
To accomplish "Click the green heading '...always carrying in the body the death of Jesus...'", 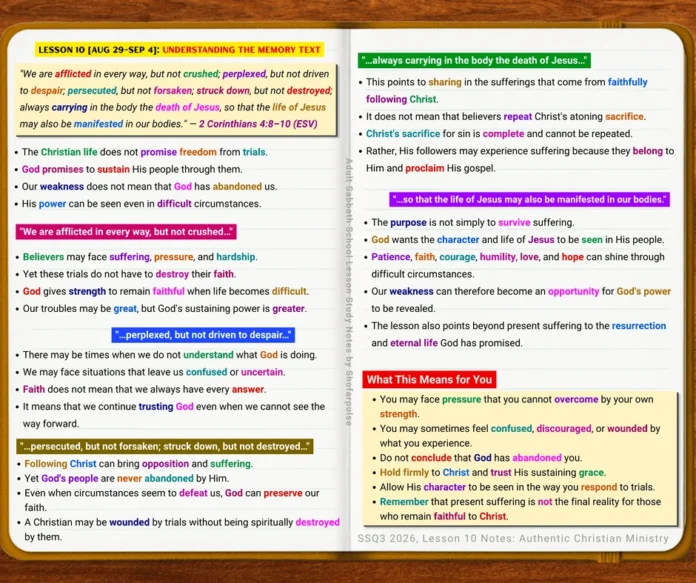I will [474, 61].
